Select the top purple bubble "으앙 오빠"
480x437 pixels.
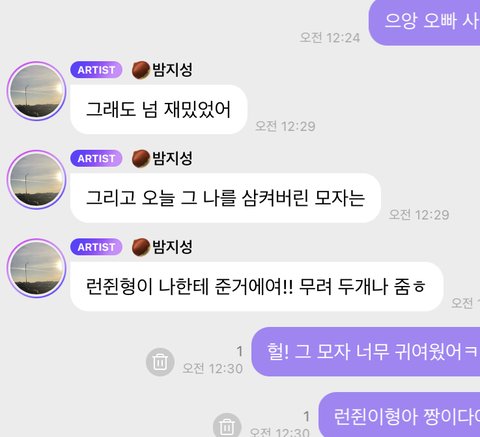point(424,22)
